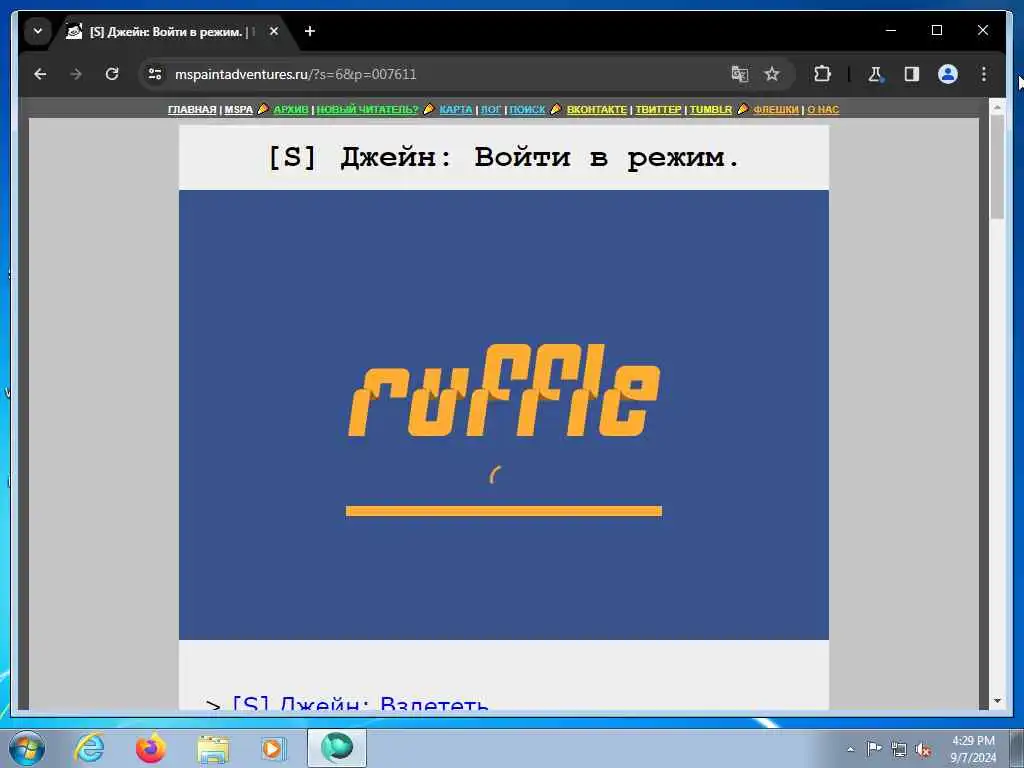Open the Windows Start button

tap(27, 748)
